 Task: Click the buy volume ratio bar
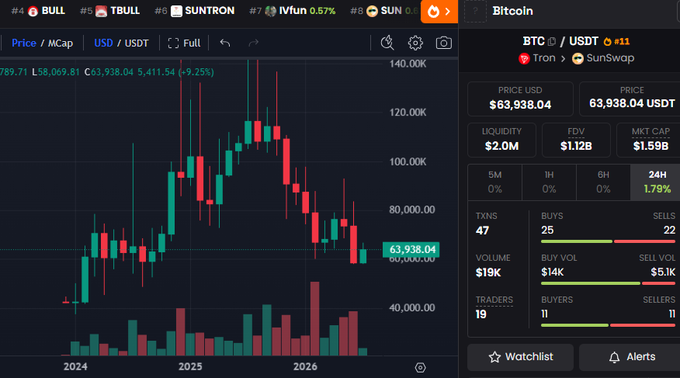[608, 284]
